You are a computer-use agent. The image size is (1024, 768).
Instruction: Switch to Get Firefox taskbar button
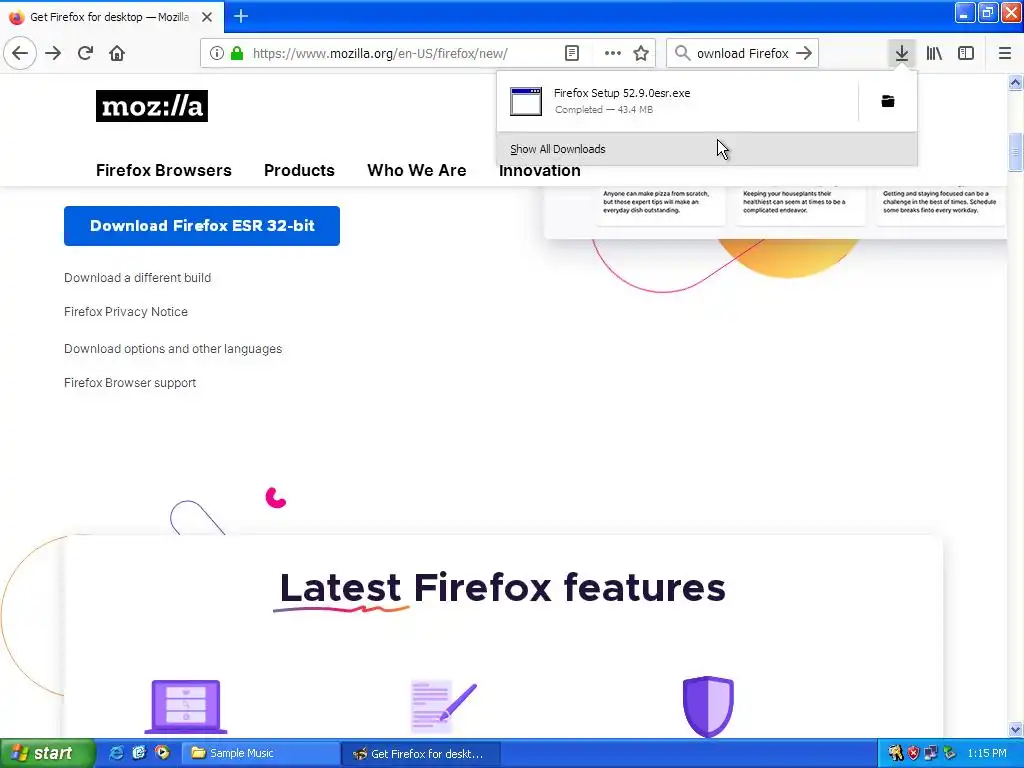click(x=421, y=754)
